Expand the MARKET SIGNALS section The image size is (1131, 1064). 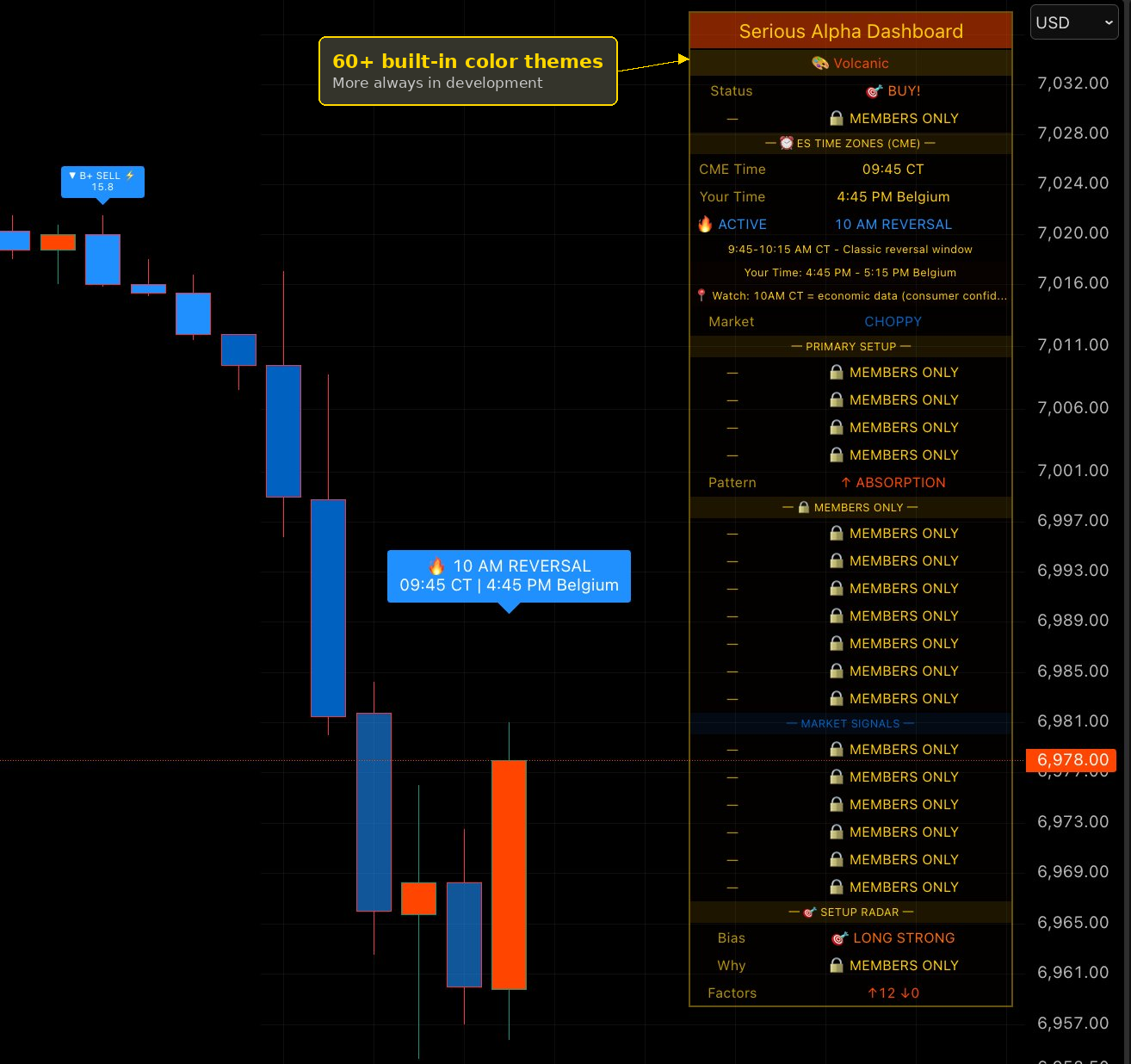click(x=850, y=723)
